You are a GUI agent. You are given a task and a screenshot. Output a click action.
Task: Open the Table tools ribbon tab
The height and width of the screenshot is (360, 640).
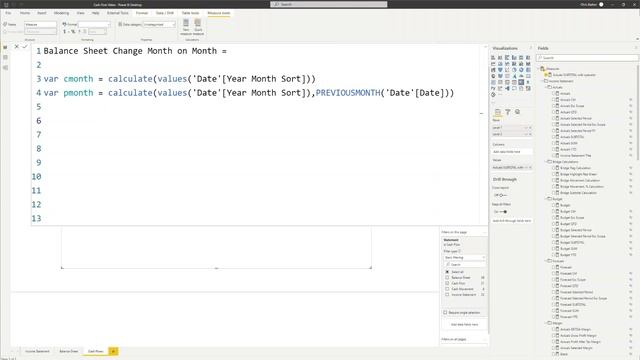click(190, 13)
